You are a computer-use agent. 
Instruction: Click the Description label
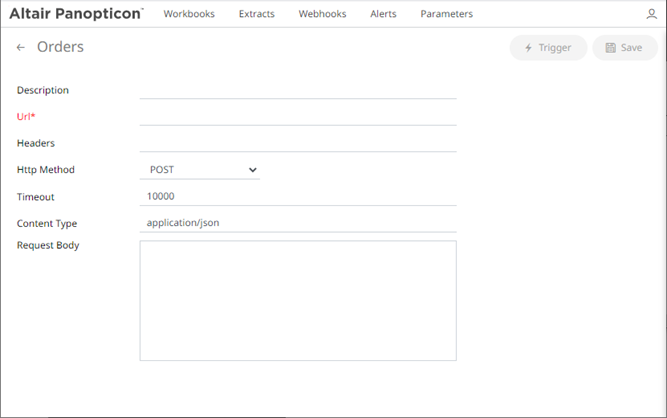(43, 90)
